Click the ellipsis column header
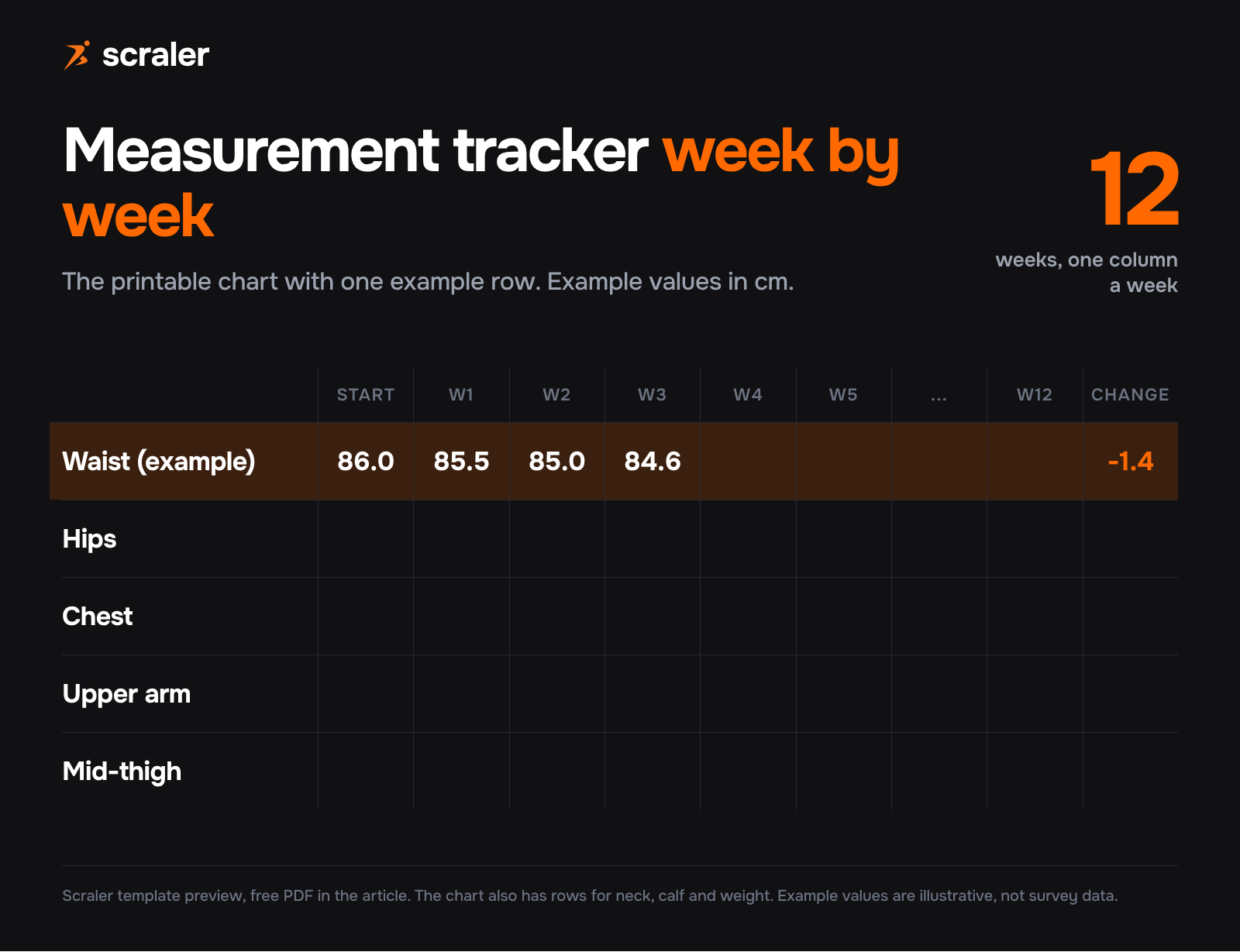The image size is (1240, 952). pyautogui.click(x=939, y=397)
